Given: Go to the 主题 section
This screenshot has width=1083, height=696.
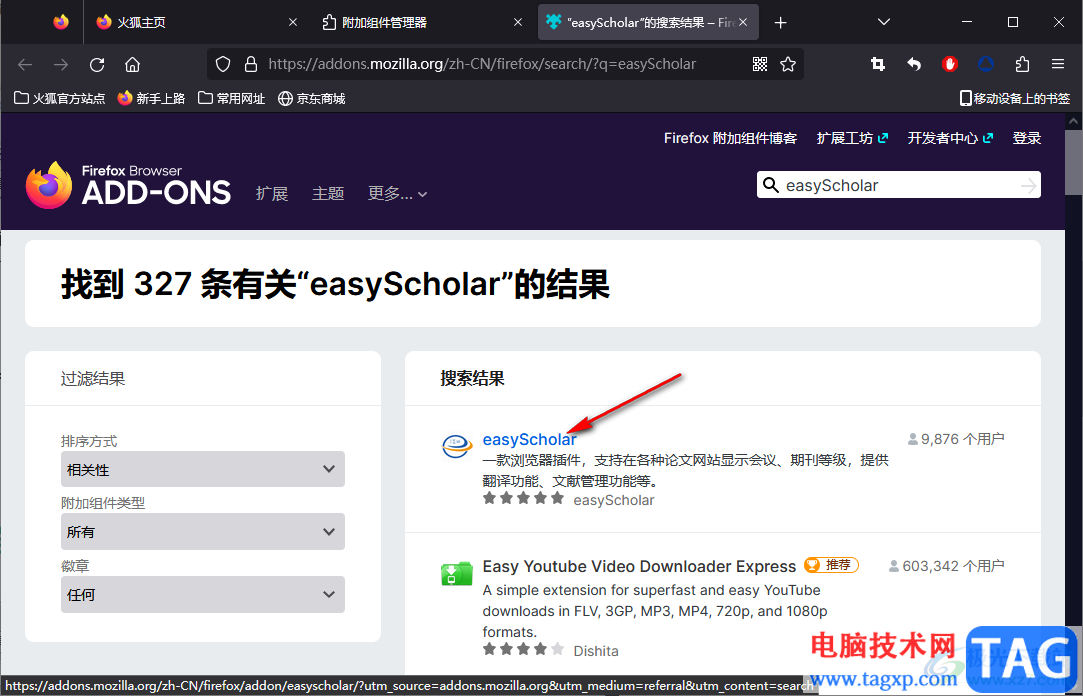Looking at the screenshot, I should 328,193.
